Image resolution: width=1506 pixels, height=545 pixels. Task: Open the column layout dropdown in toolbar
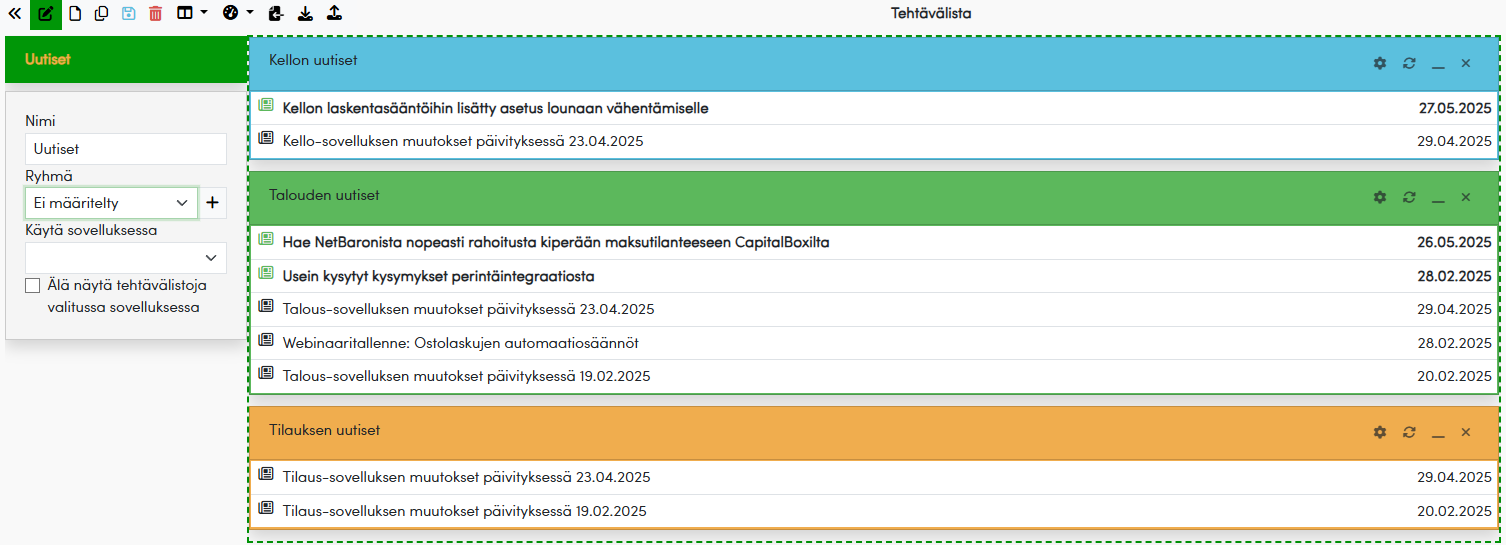pos(191,14)
